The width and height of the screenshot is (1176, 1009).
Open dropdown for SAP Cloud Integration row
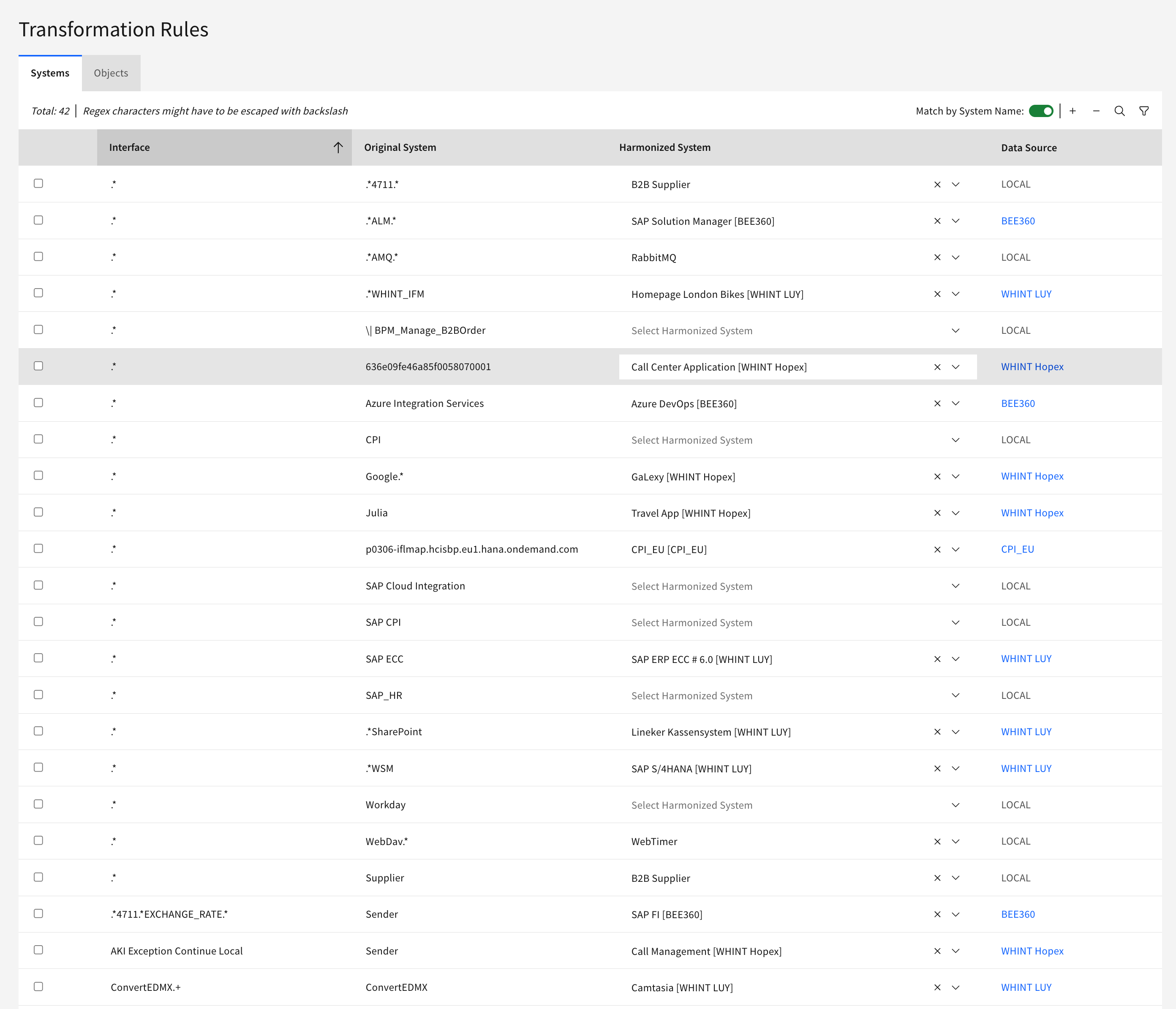click(956, 586)
